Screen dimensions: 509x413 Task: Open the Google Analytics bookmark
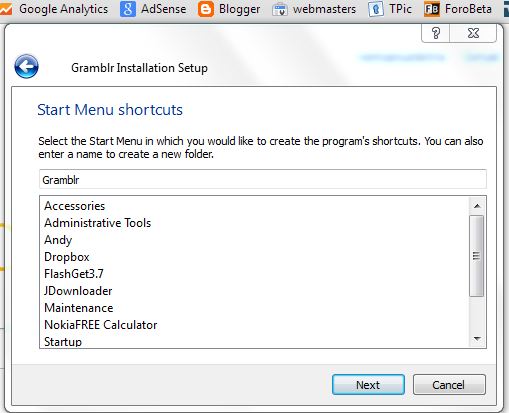54,9
